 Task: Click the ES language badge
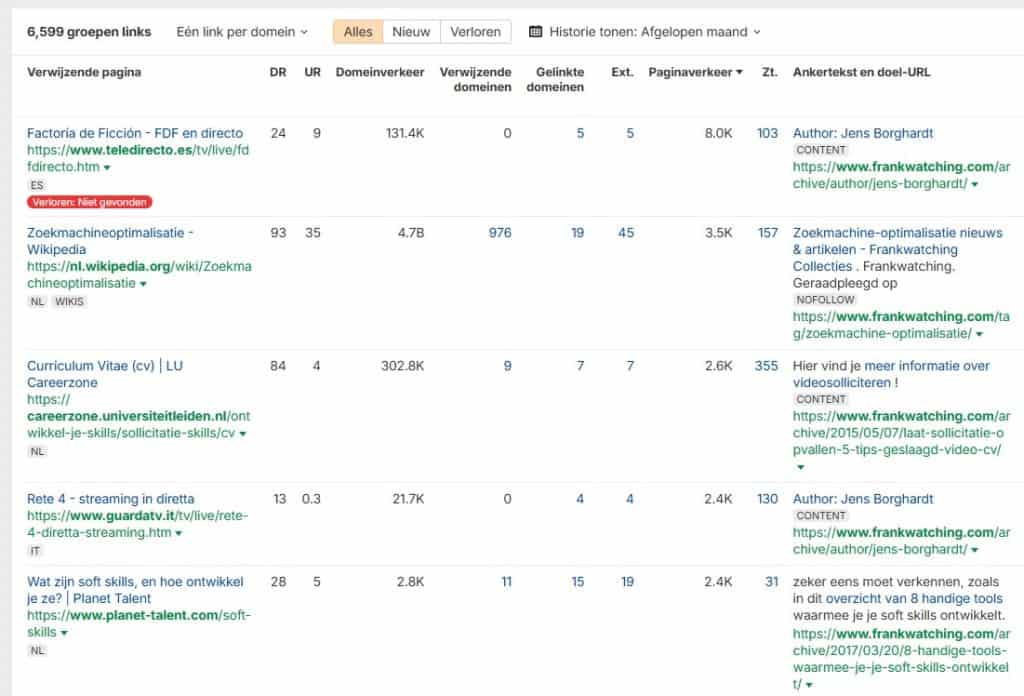coord(37,184)
